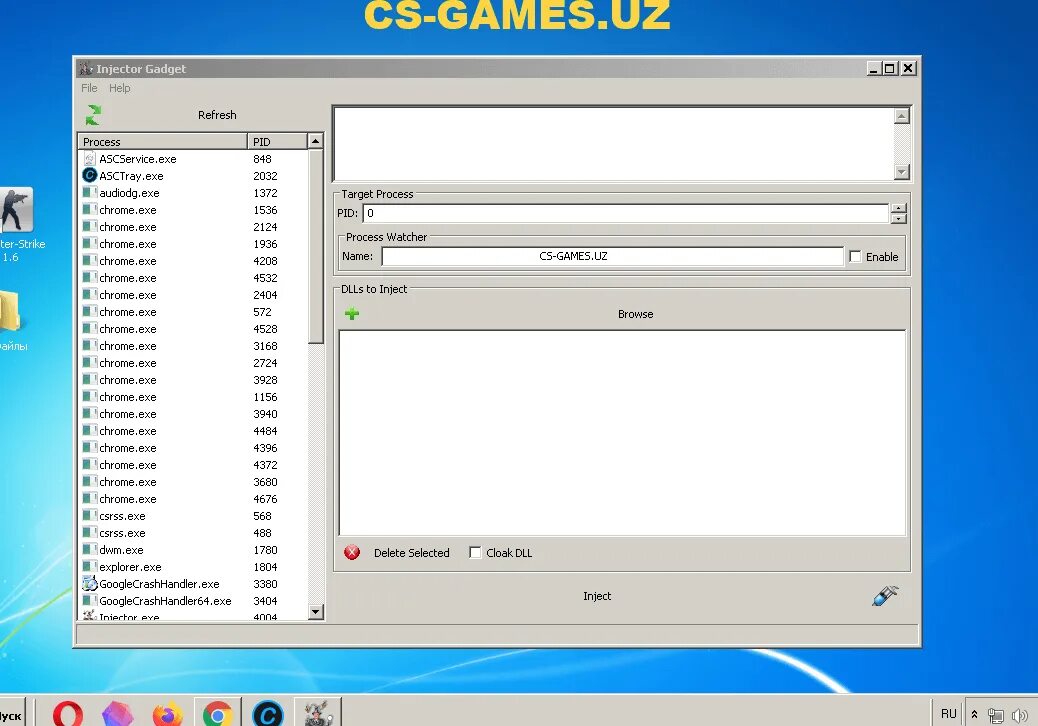
Task: Select csrss.exe with PID 488
Action: coord(193,533)
